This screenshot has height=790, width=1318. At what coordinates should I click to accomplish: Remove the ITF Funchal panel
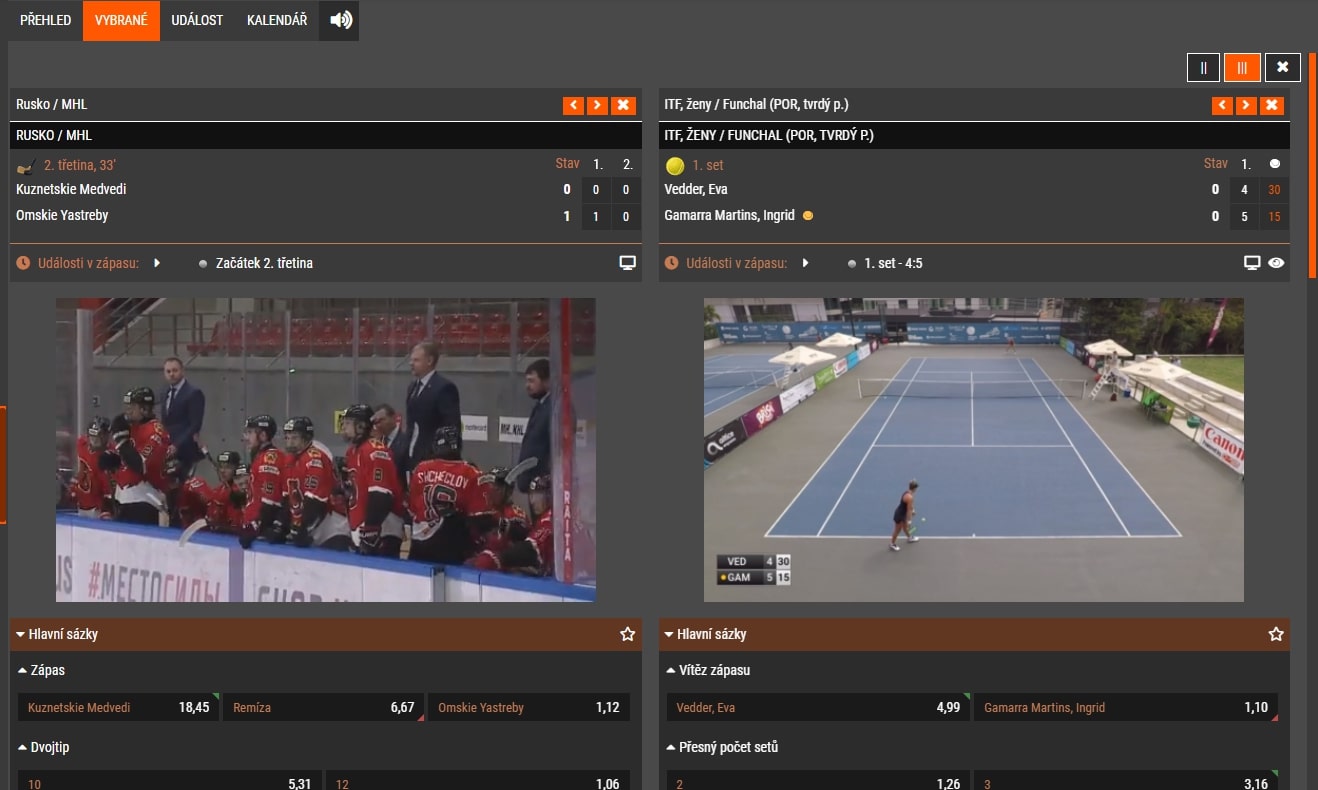[x=1272, y=105]
